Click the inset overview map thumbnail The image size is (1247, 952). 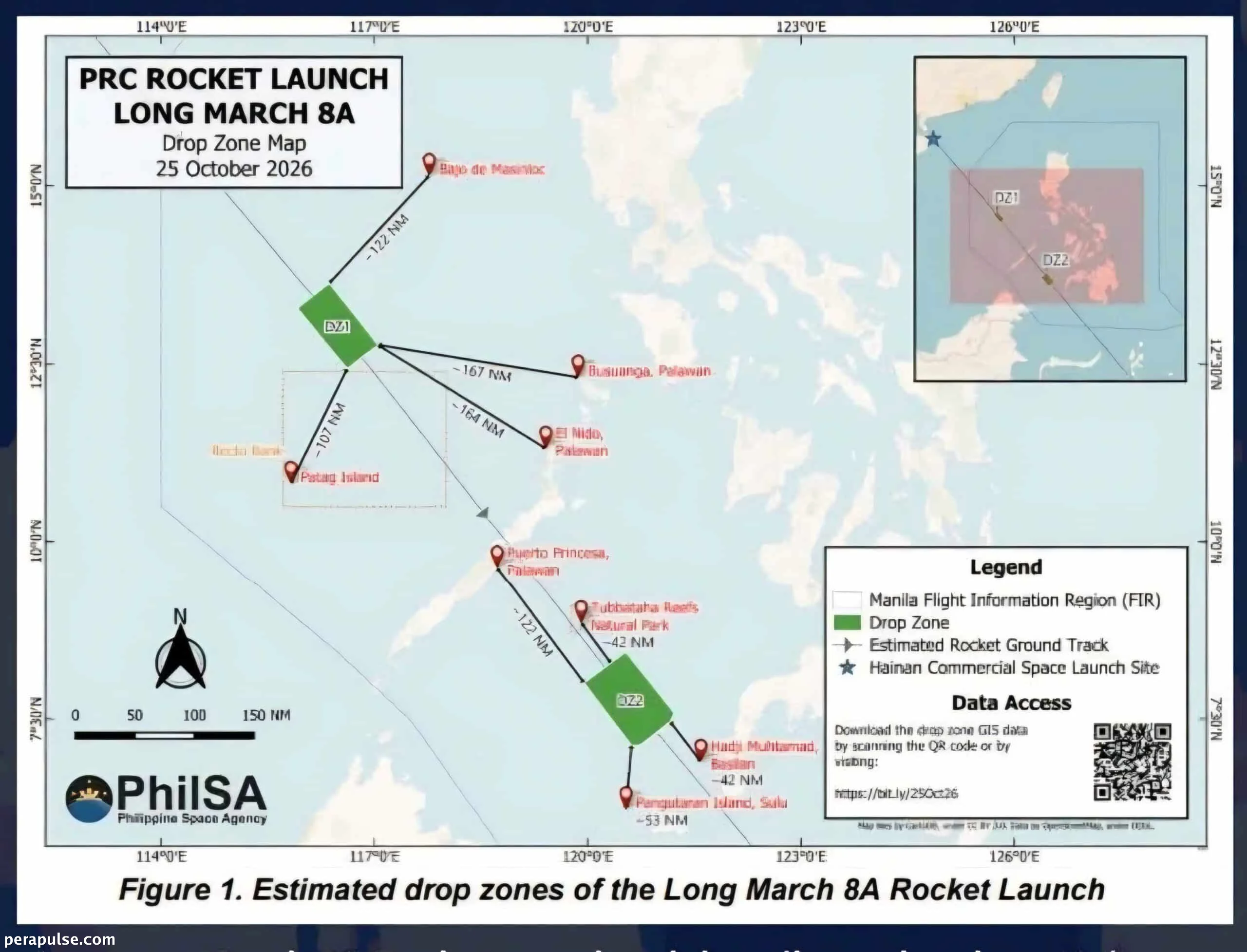click(x=1050, y=219)
